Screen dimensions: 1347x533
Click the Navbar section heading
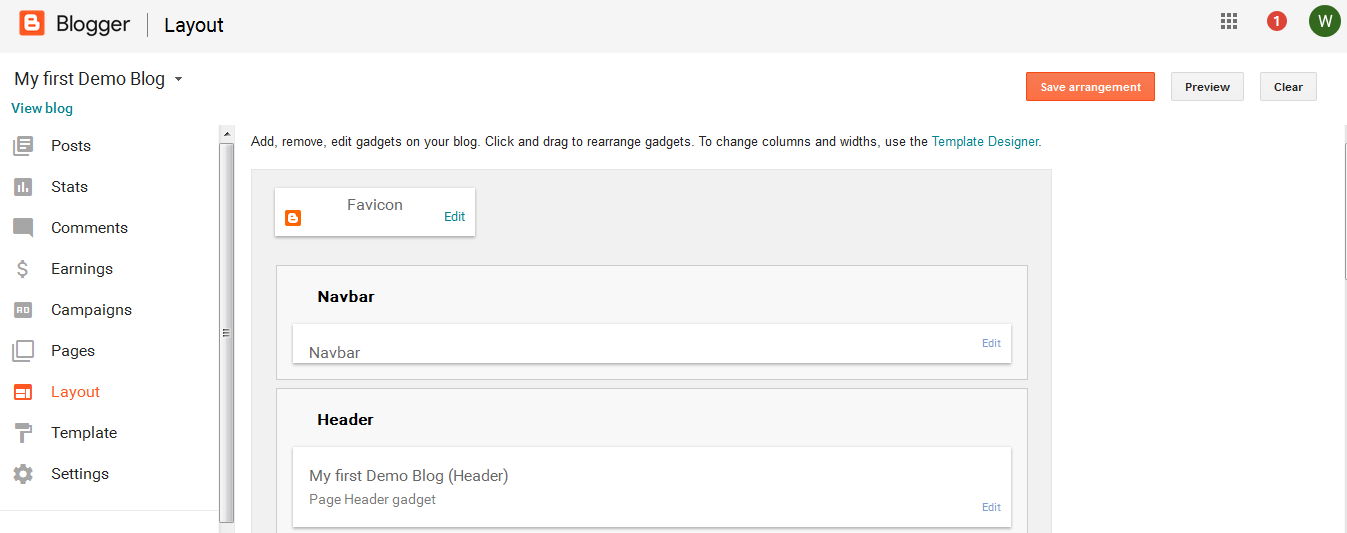[346, 297]
